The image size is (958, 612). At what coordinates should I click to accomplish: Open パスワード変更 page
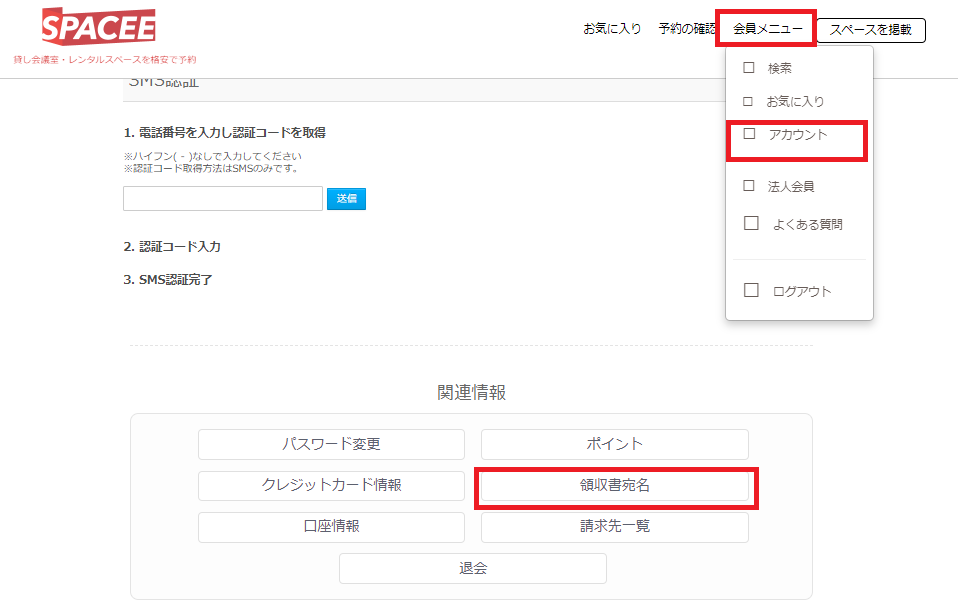pos(331,444)
